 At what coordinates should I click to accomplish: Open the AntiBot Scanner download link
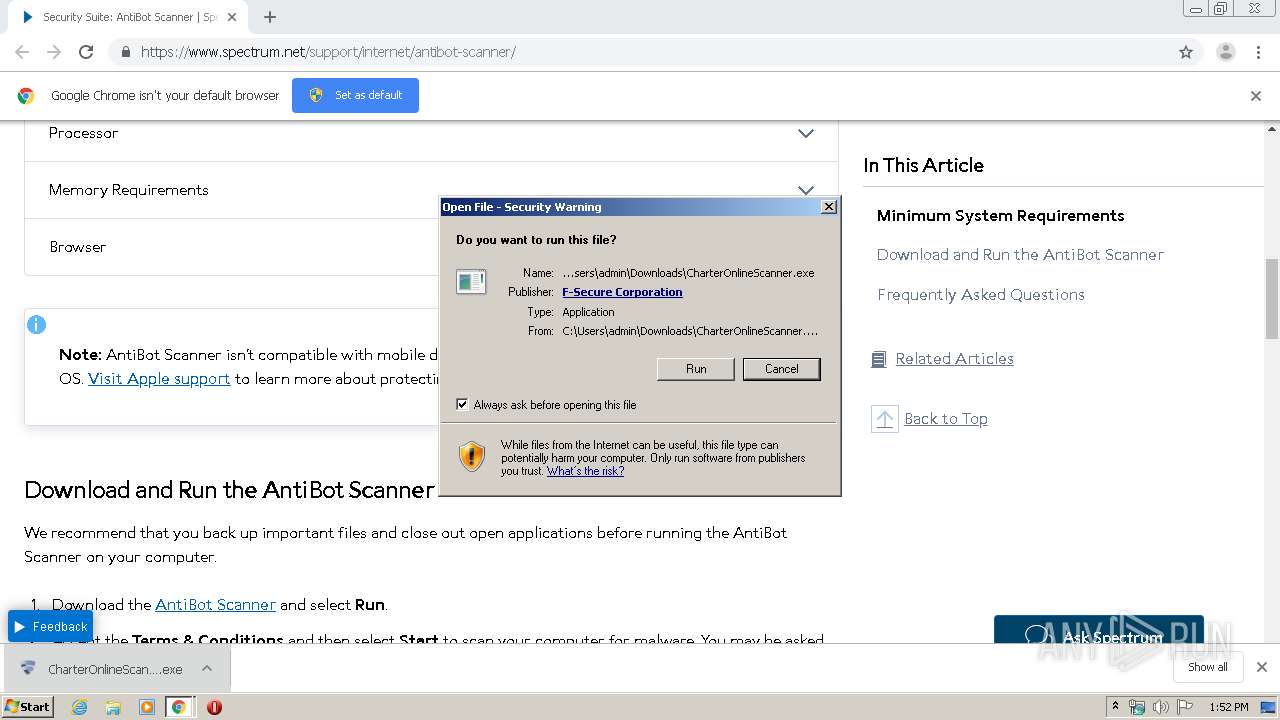215,605
